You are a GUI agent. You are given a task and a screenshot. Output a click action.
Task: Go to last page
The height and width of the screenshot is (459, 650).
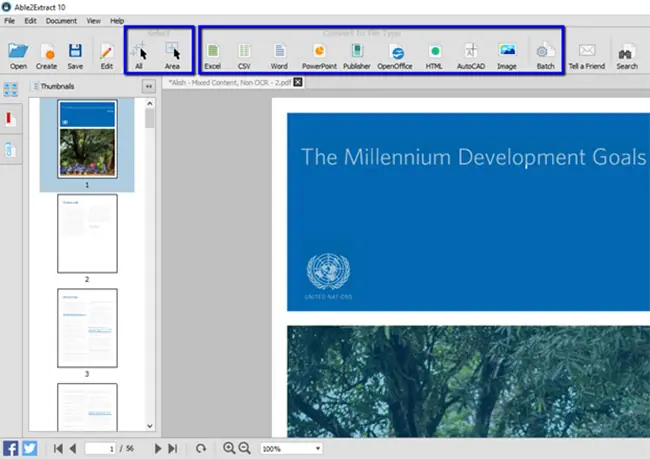[x=173, y=448]
